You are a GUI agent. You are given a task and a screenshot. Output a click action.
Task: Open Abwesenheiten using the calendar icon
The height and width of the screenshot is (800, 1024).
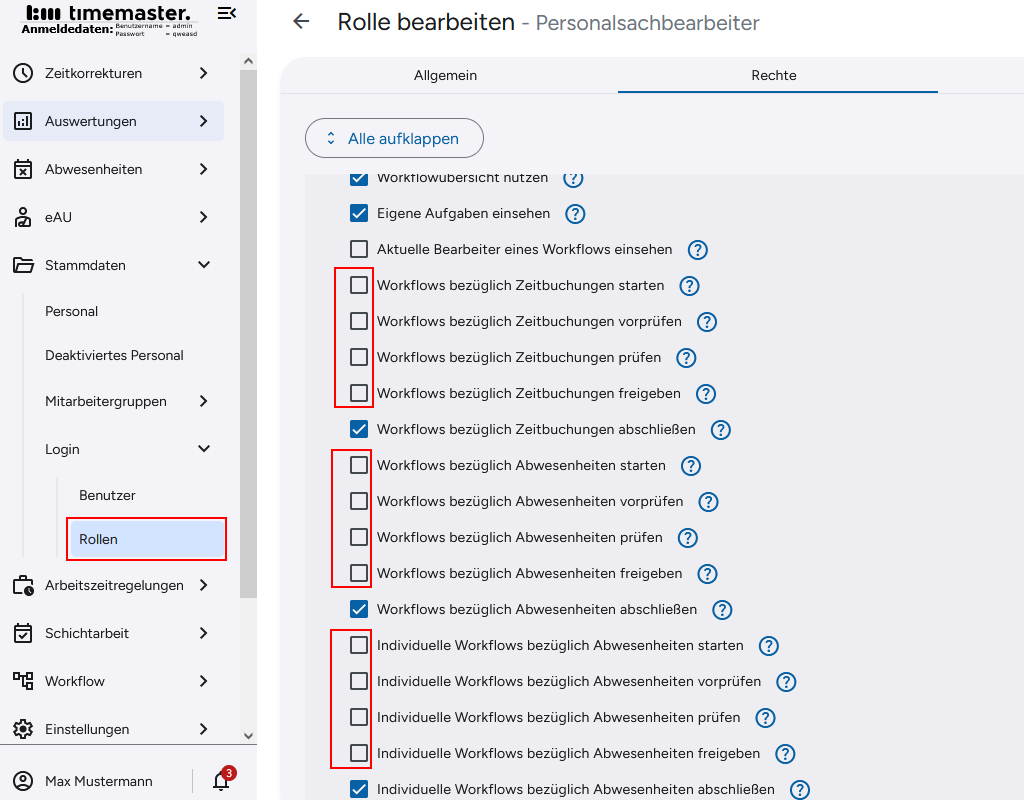(22, 169)
